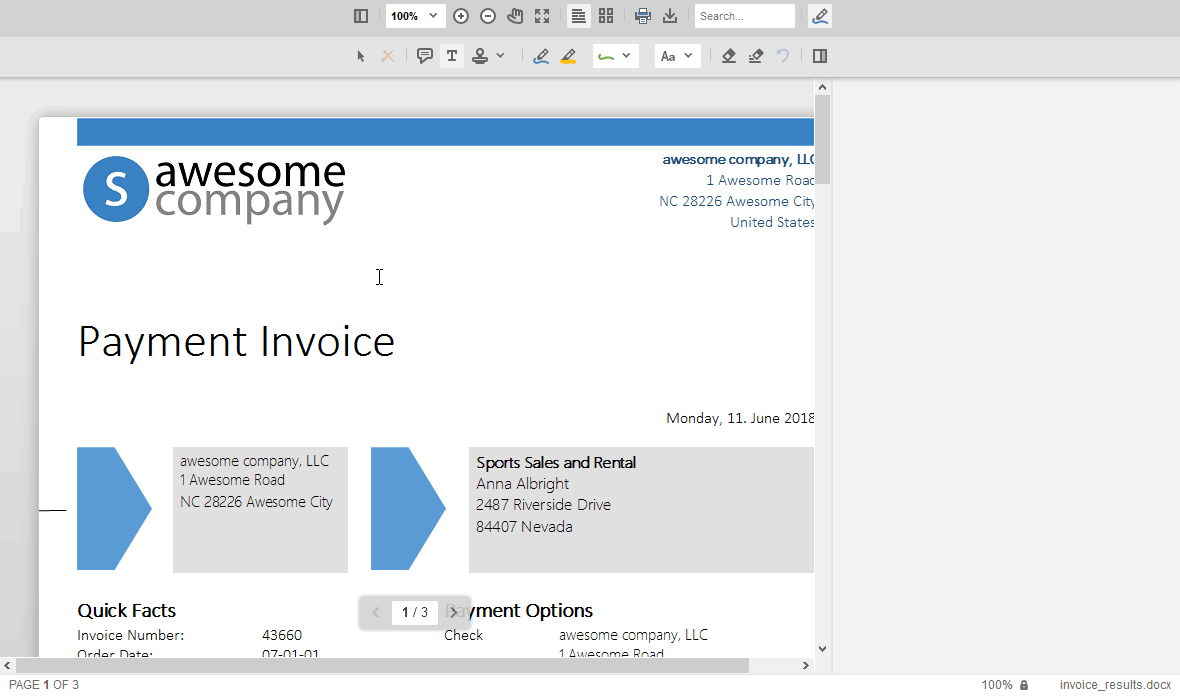Download the invoice document
This screenshot has width=1180, height=696.
pos(670,16)
